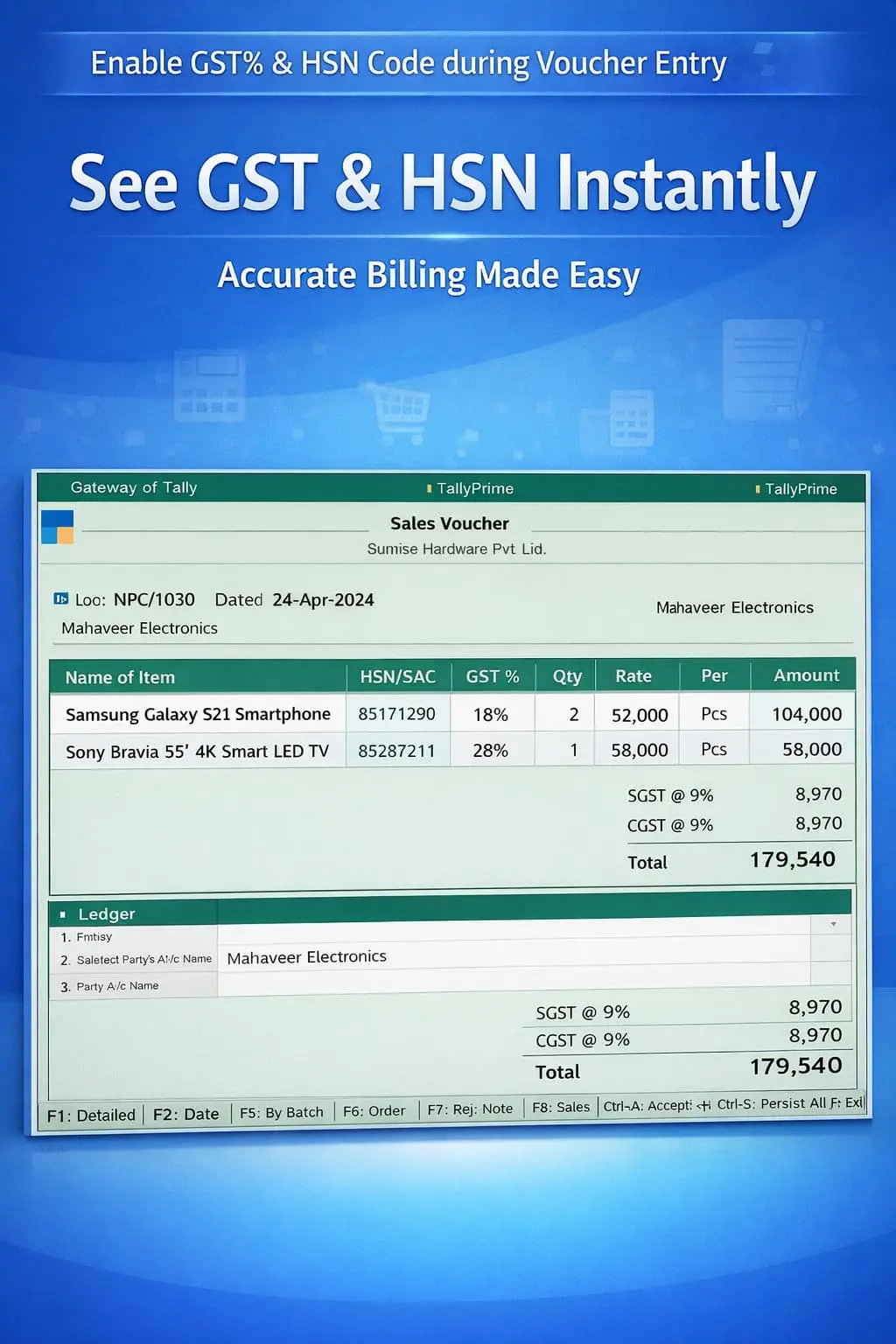
Task: Click the Ledger panel bullet icon
Action: click(63, 913)
